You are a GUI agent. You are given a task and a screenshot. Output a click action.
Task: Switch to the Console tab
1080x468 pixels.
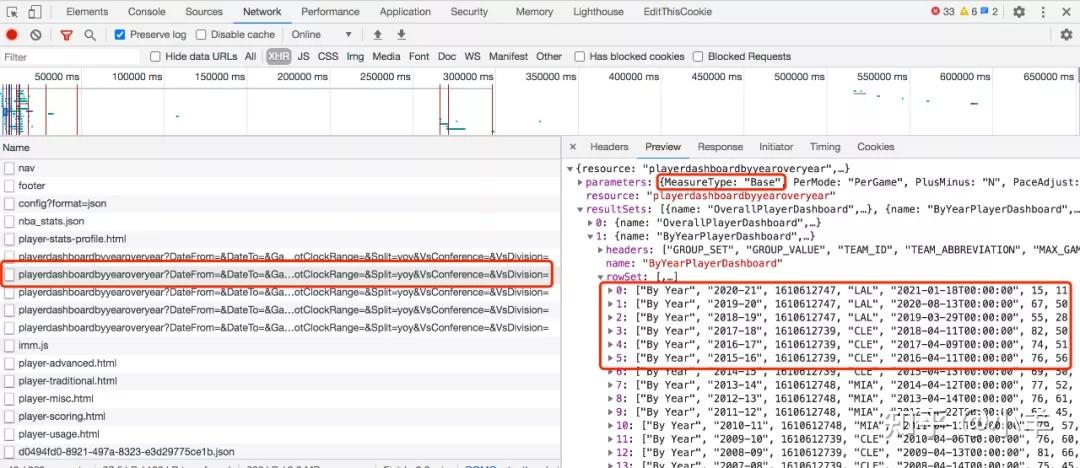click(147, 12)
